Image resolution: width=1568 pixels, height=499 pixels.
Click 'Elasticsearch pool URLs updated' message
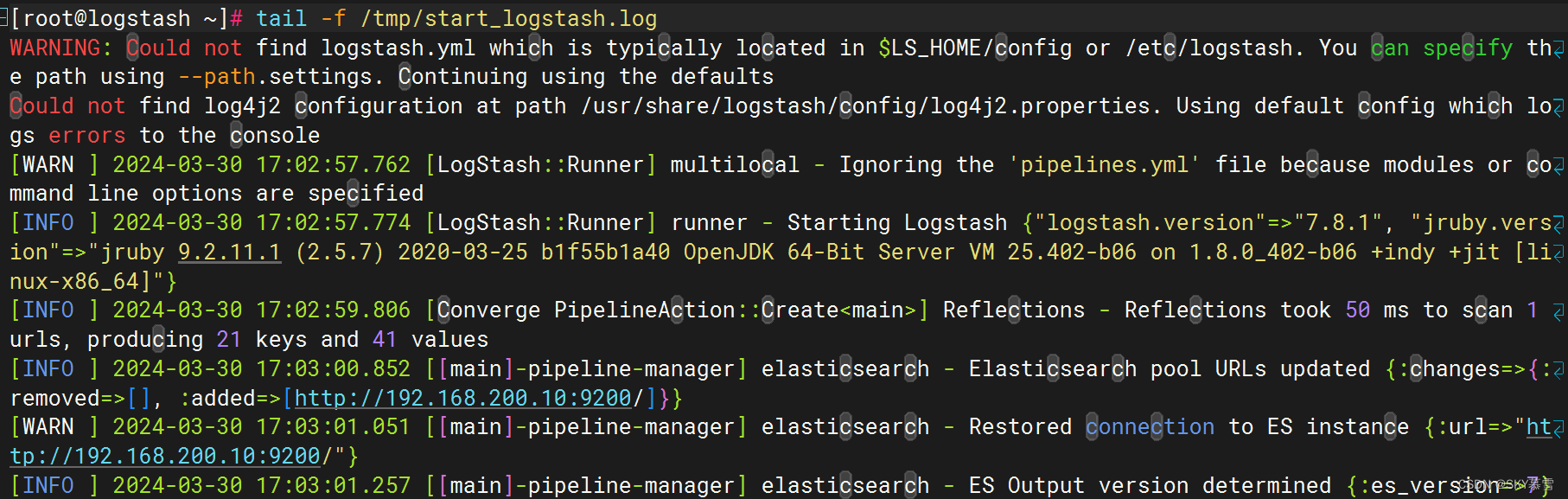tap(1170, 368)
